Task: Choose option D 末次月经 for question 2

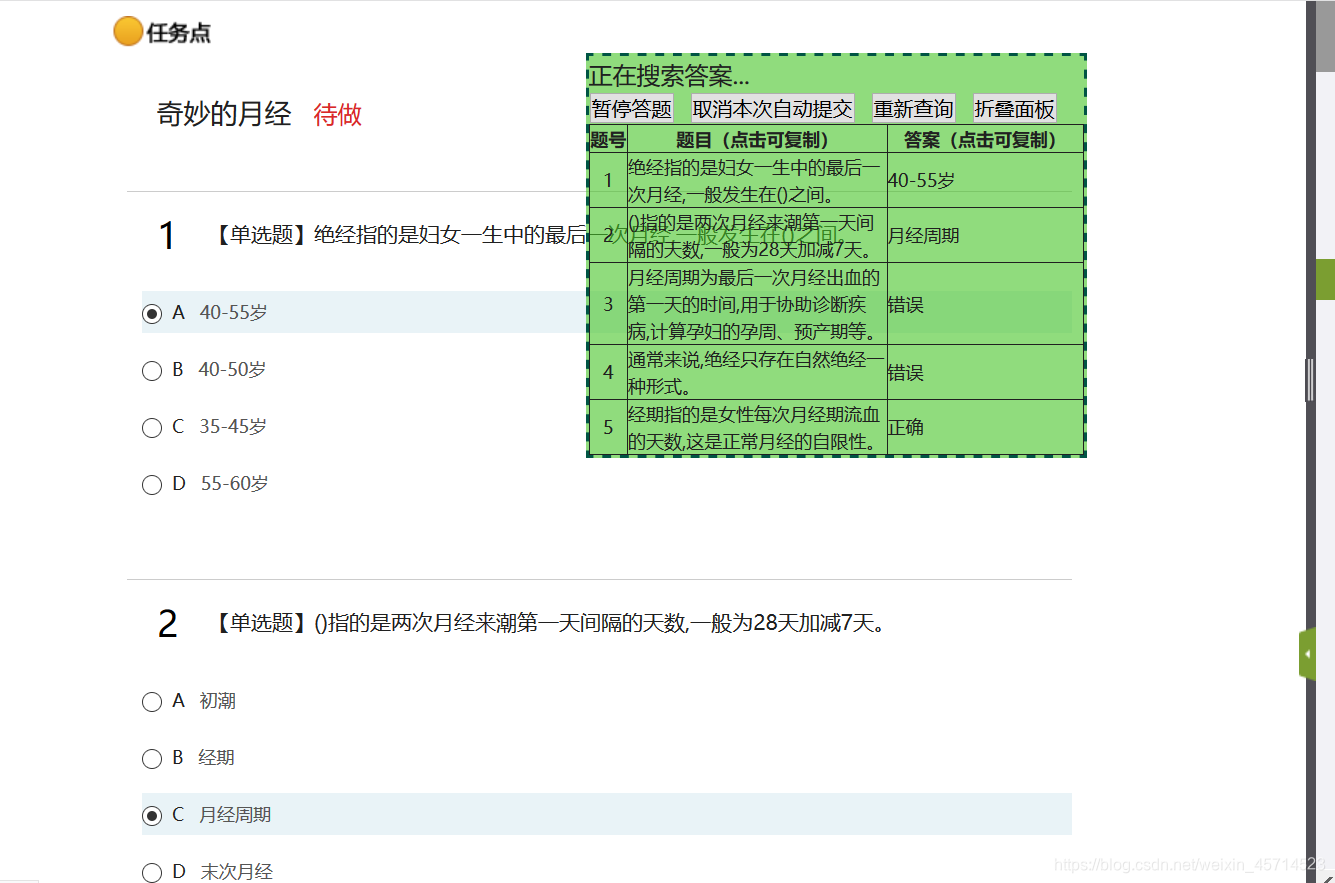Action: [152, 873]
